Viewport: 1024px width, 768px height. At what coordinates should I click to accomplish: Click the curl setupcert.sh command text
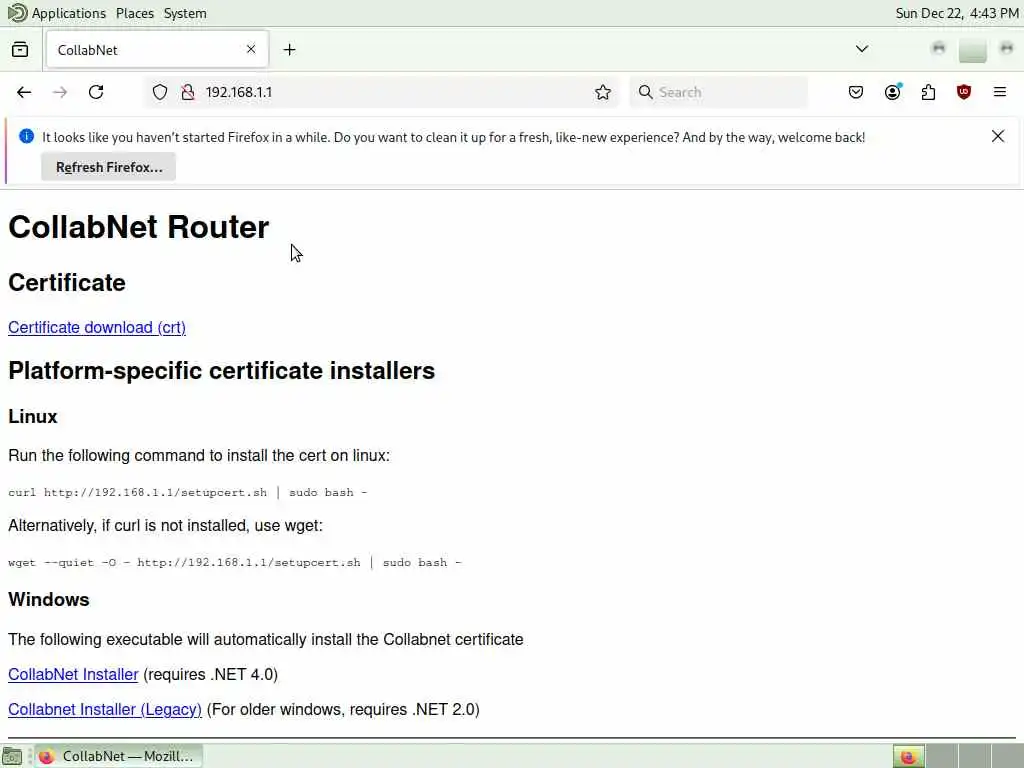(x=187, y=492)
